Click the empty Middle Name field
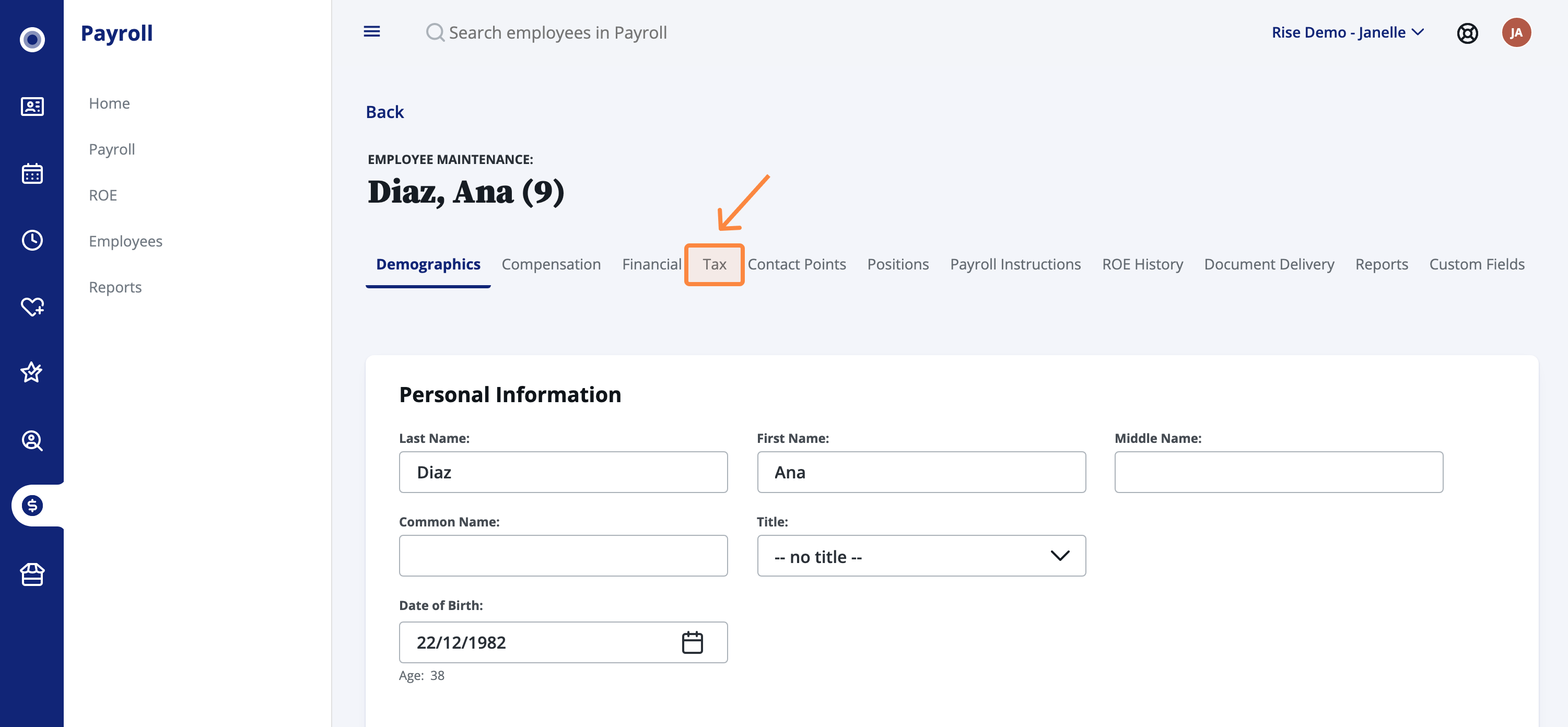 point(1278,473)
